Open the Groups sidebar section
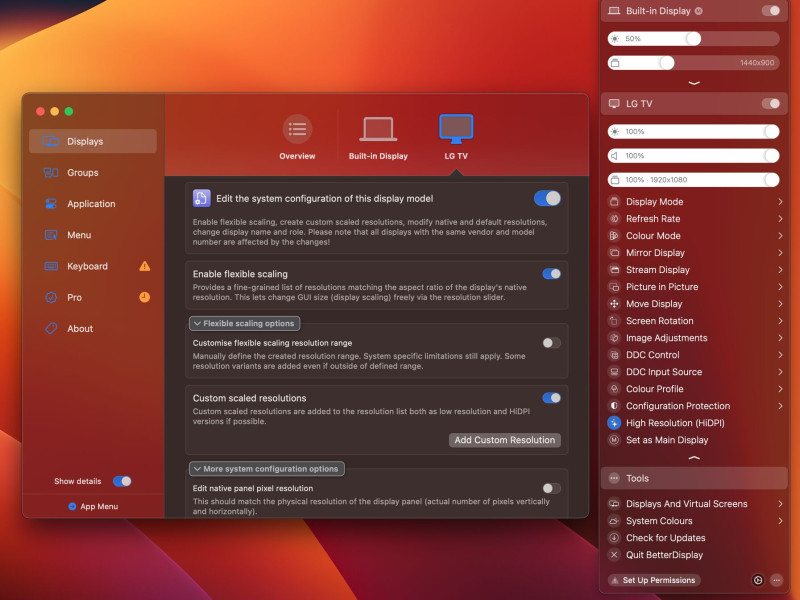The width and height of the screenshot is (800, 600). click(93, 172)
